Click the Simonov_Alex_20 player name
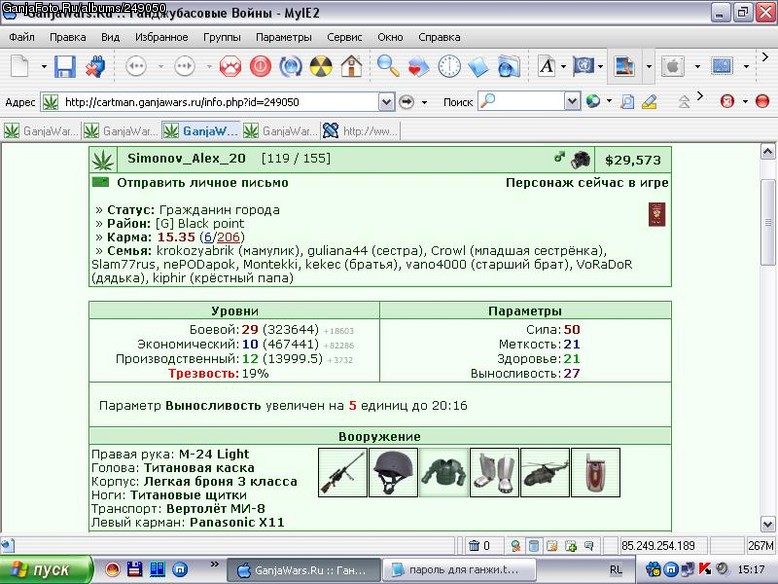The width and height of the screenshot is (778, 584). tap(187, 158)
